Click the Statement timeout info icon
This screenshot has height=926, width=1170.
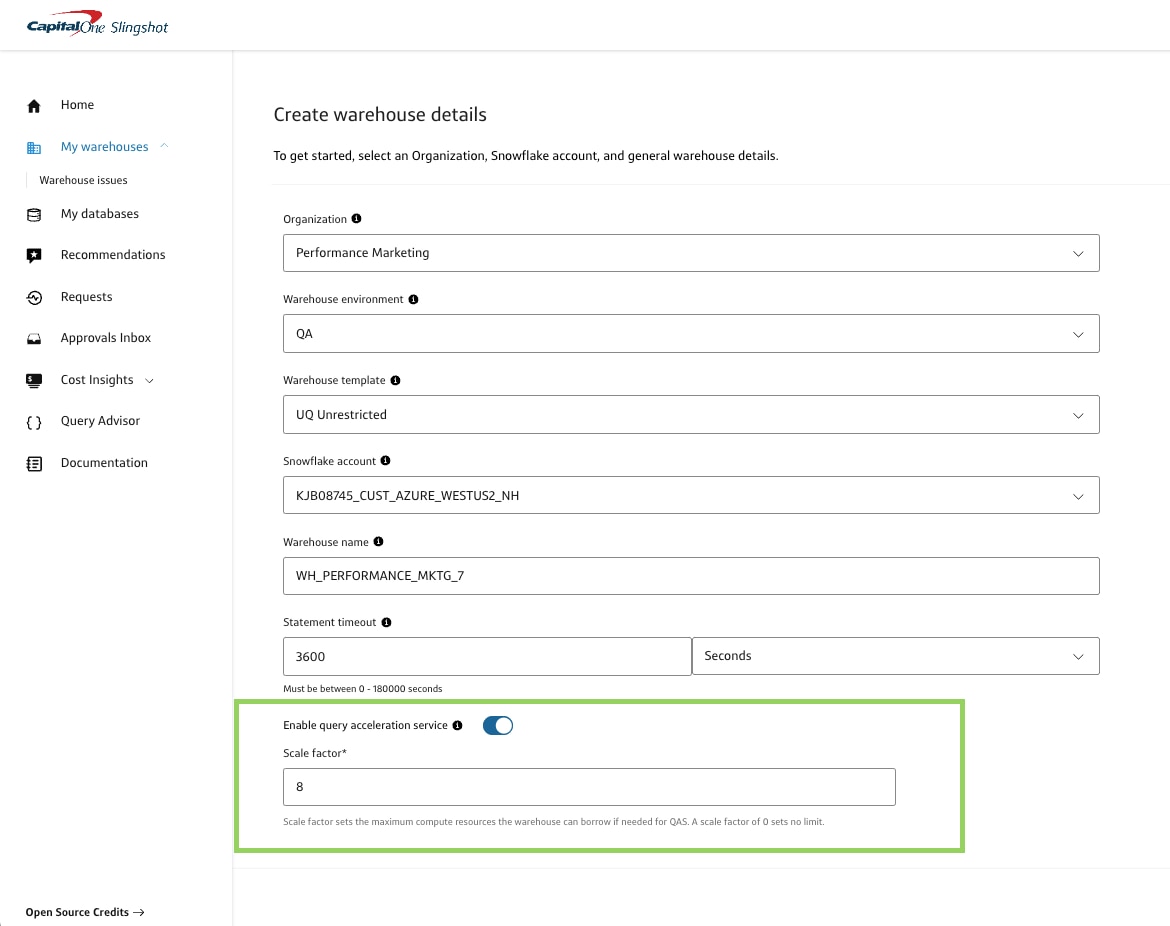click(388, 621)
